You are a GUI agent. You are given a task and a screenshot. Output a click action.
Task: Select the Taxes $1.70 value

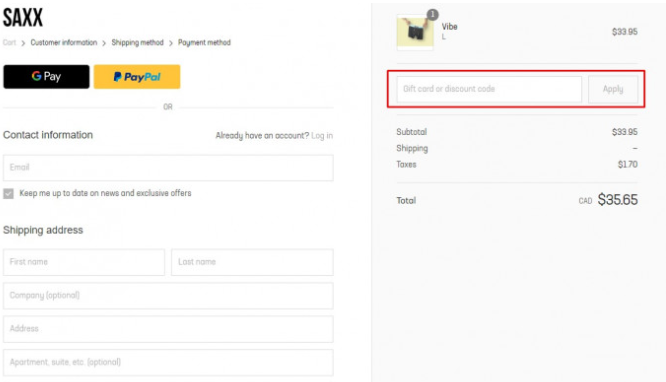pyautogui.click(x=628, y=164)
